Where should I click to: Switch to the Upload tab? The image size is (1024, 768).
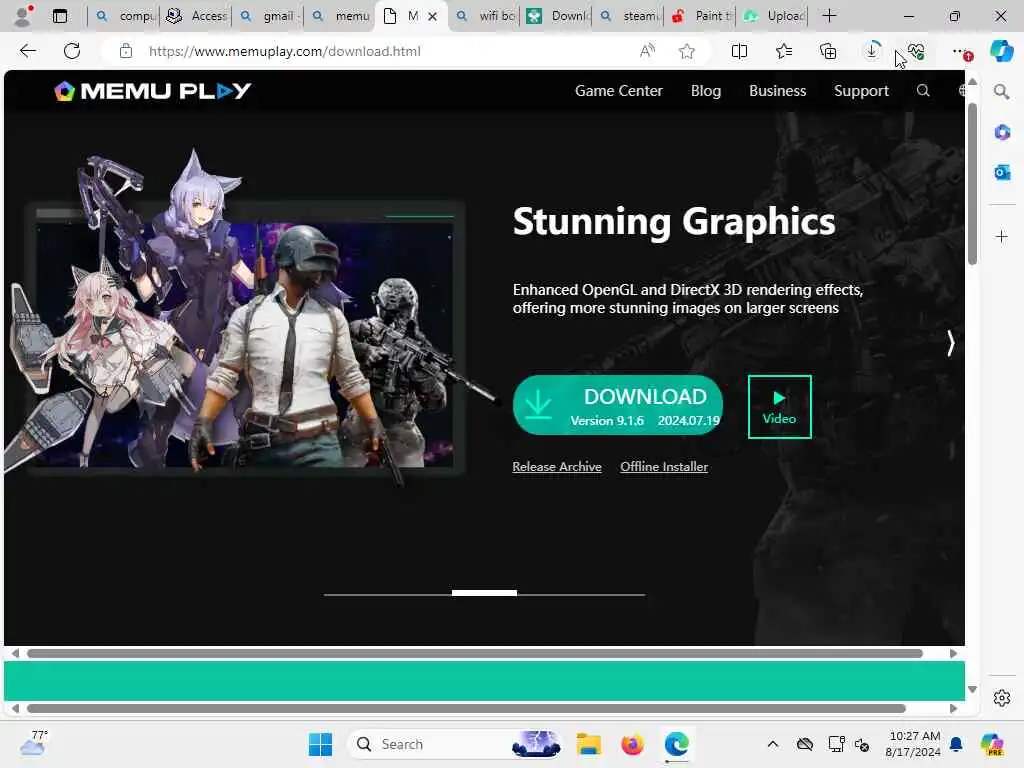(772, 16)
